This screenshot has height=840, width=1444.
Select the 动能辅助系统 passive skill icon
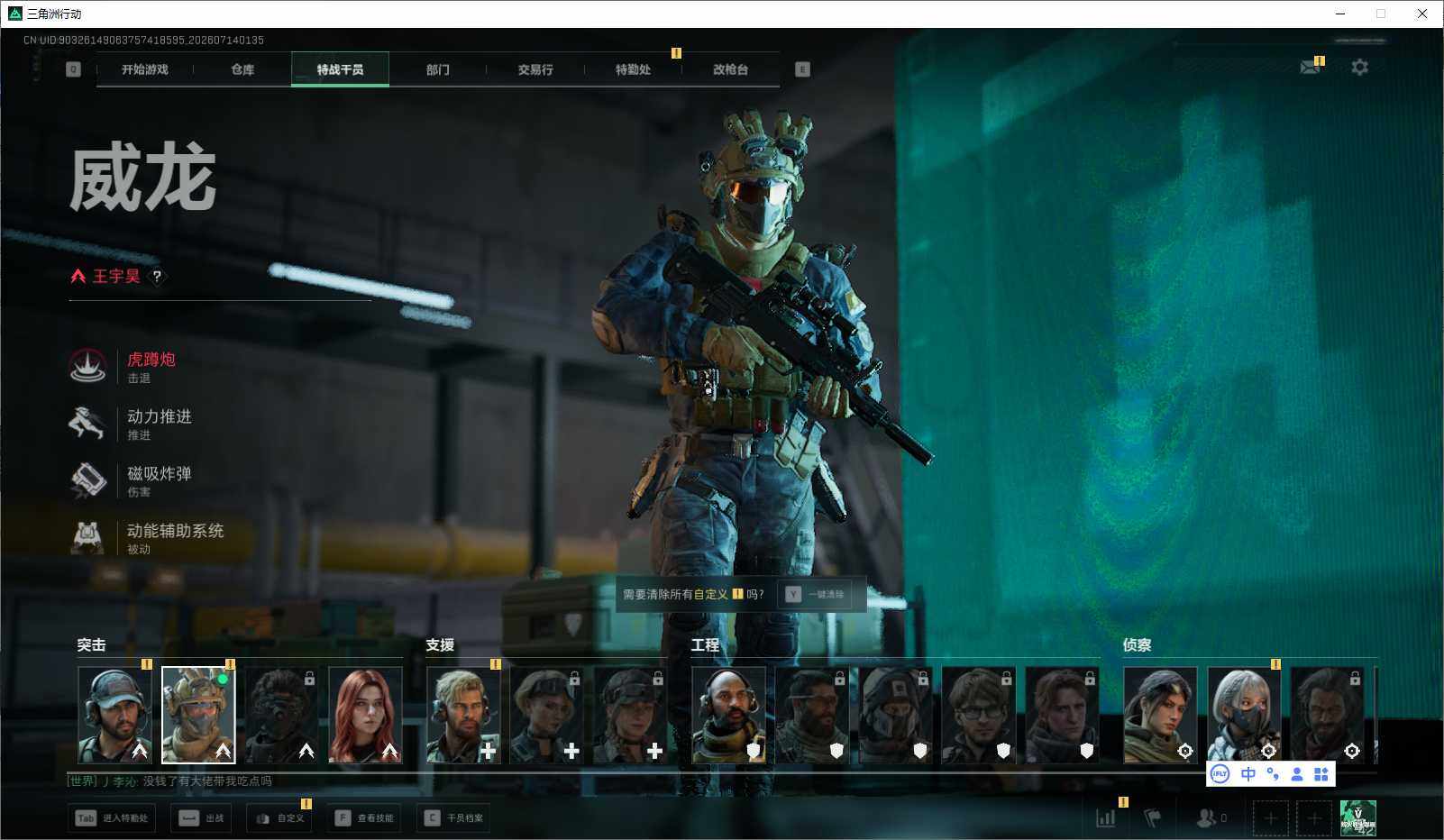point(87,537)
